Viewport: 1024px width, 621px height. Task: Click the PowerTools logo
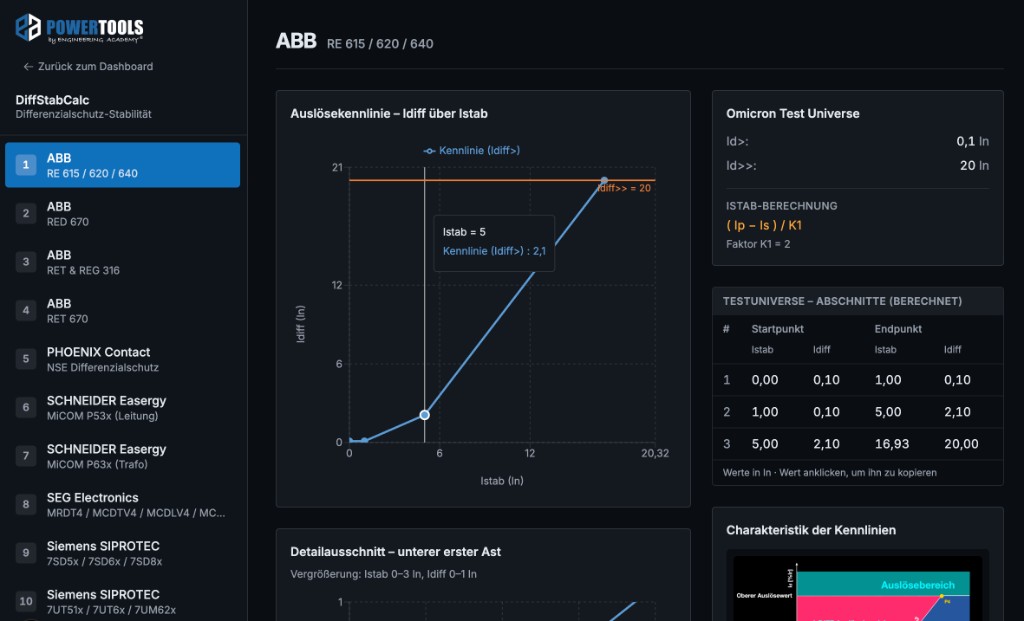coord(79,29)
